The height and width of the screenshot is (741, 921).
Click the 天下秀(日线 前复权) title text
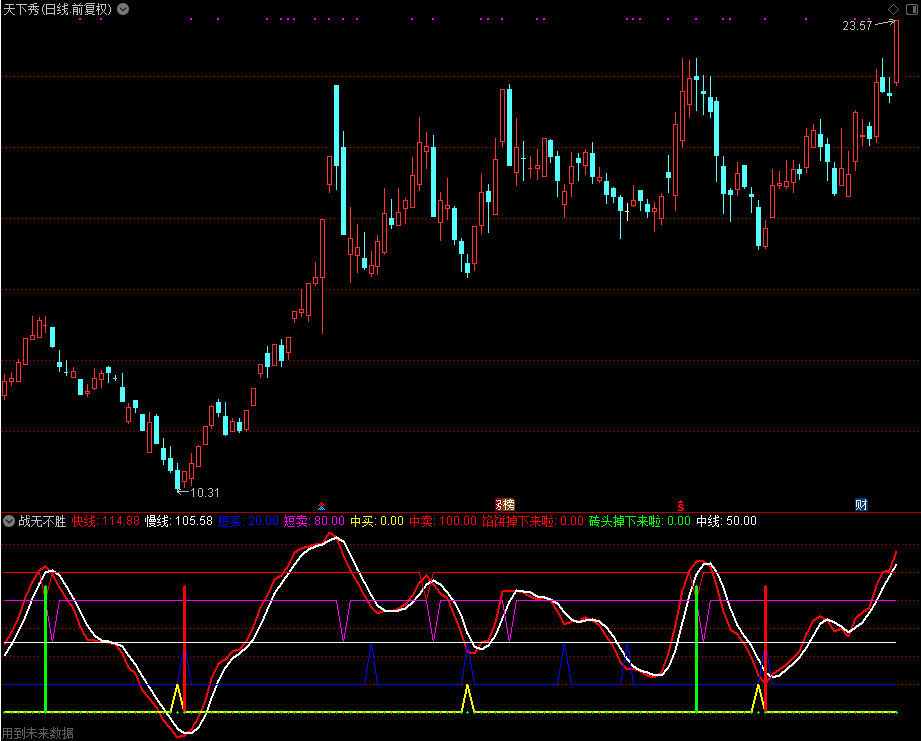57,8
